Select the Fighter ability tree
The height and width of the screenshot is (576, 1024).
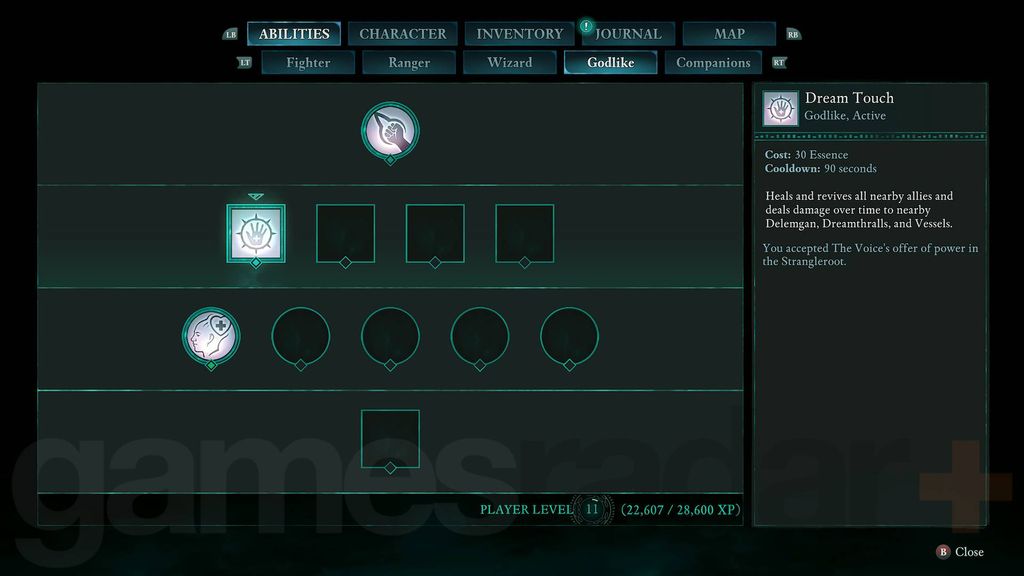tap(308, 62)
